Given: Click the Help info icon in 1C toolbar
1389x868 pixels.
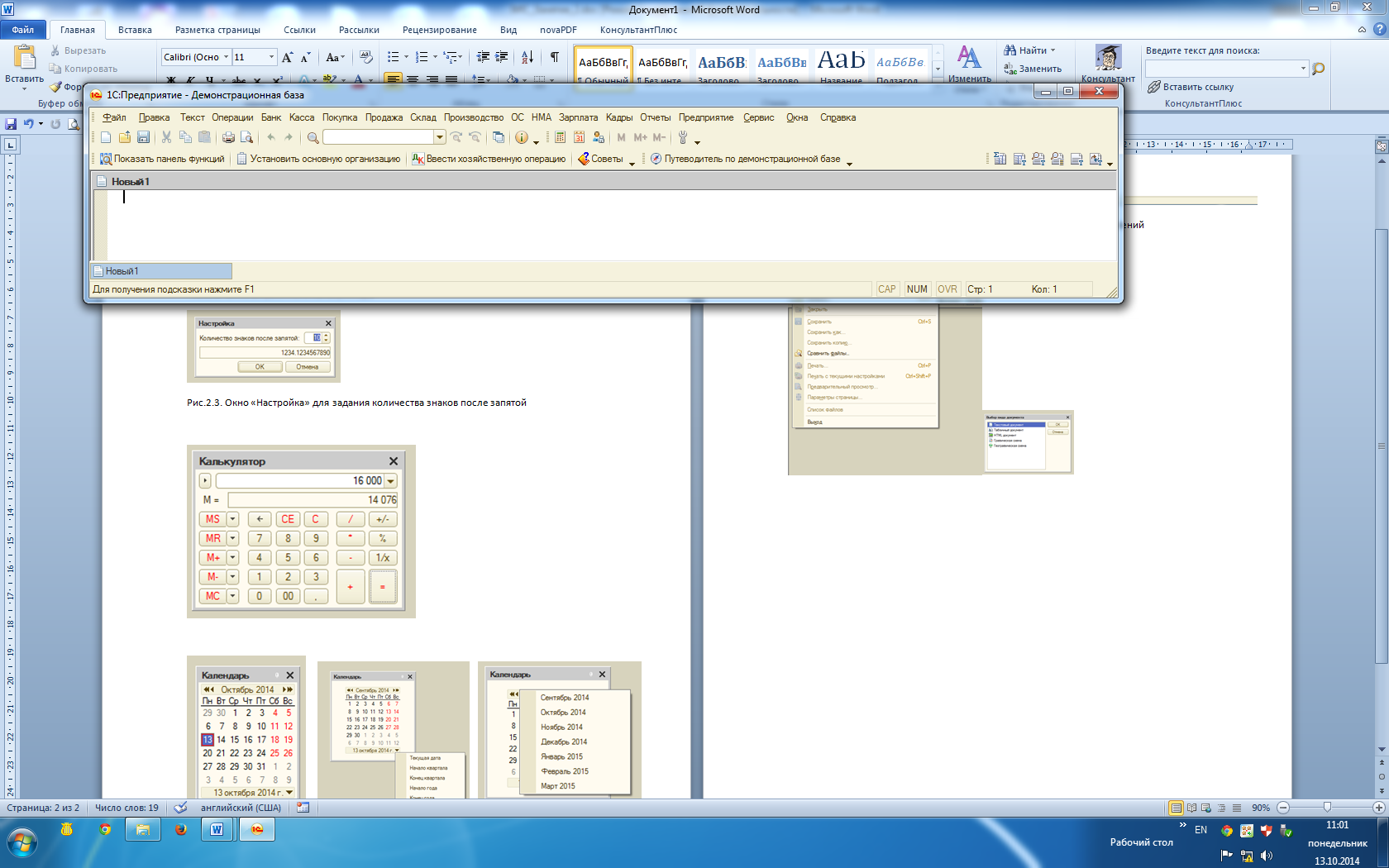Looking at the screenshot, I should coord(522,137).
